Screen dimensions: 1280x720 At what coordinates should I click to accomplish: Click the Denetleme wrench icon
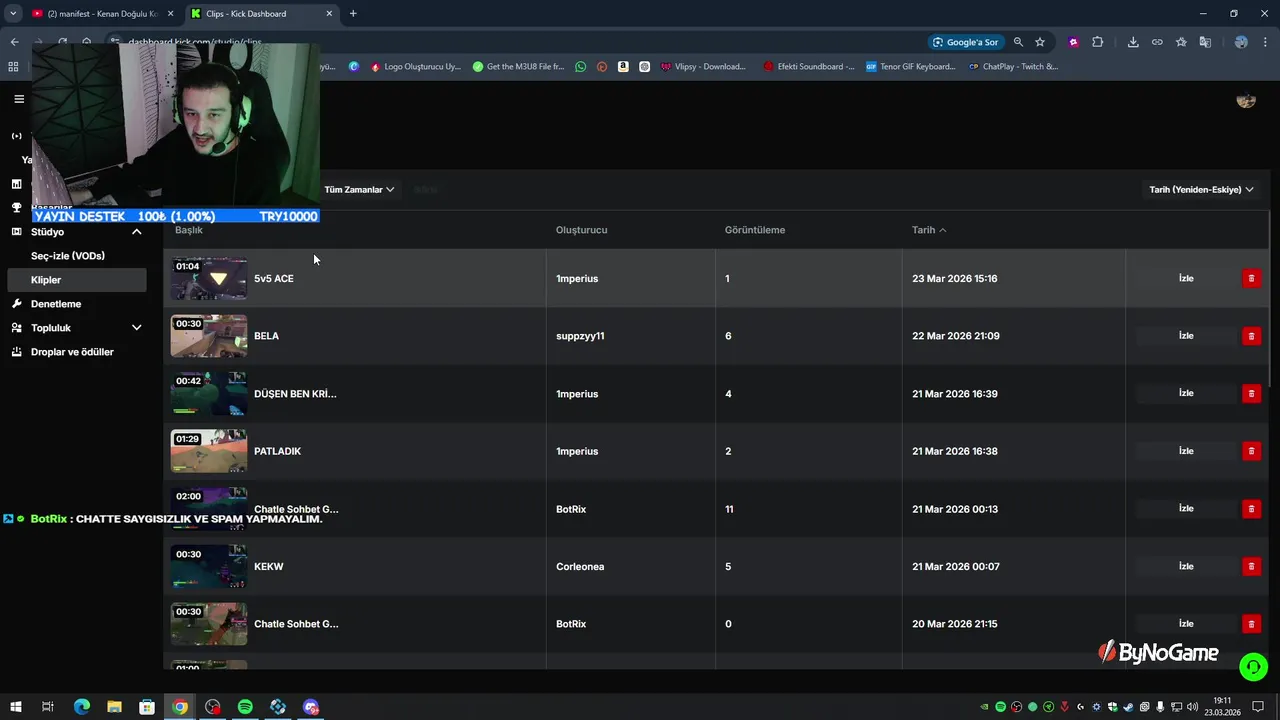click(16, 304)
